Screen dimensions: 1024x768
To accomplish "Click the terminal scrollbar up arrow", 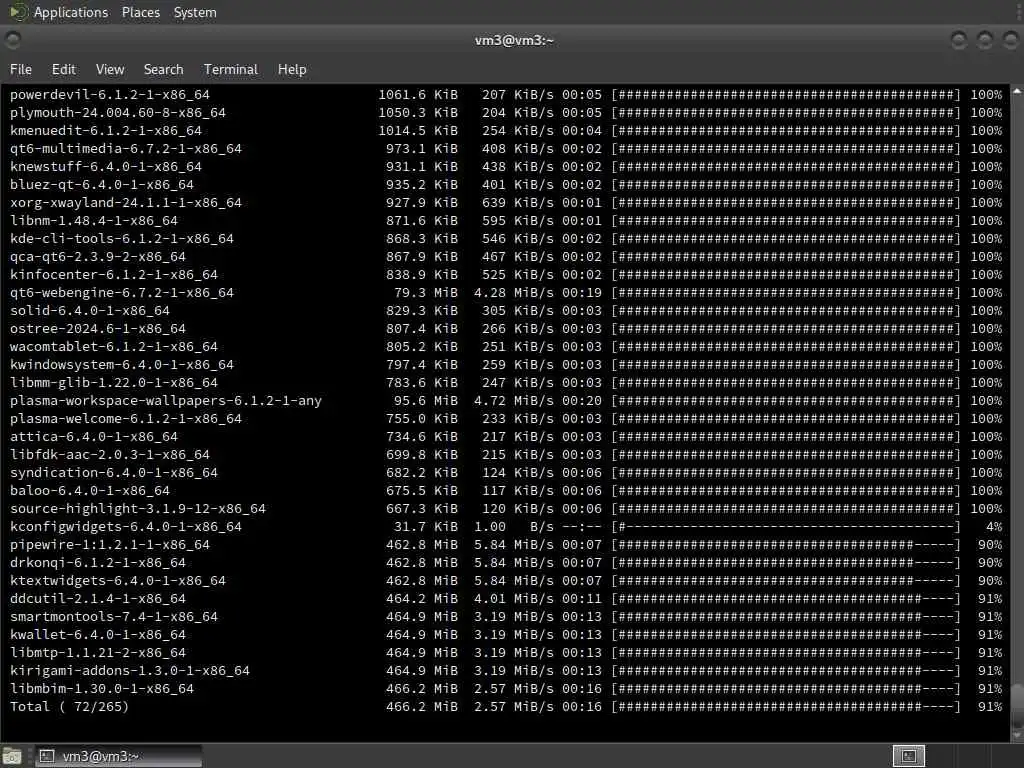I will (1017, 91).
